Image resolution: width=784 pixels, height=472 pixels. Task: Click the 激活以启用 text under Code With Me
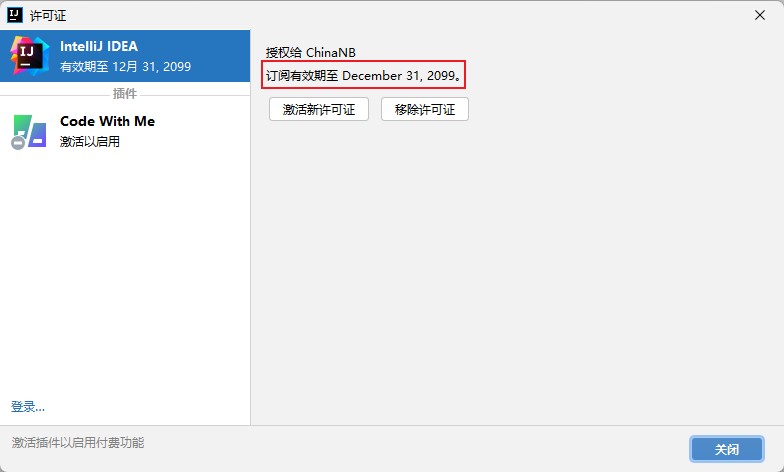[90, 142]
